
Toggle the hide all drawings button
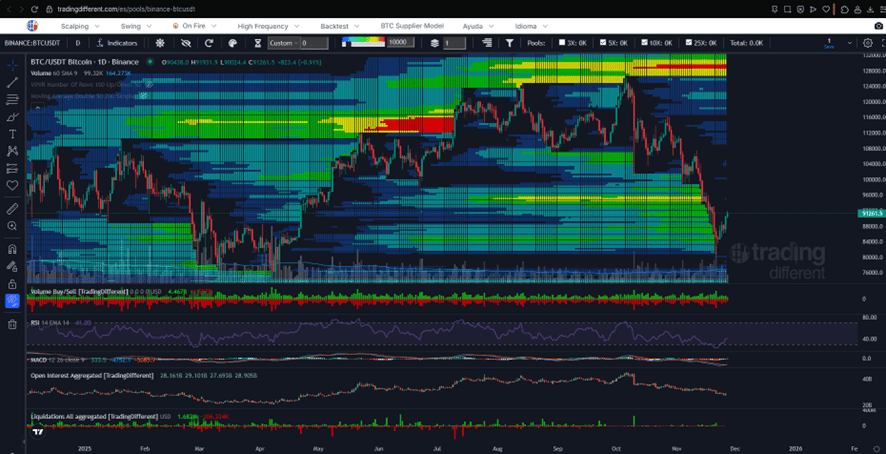(12, 301)
